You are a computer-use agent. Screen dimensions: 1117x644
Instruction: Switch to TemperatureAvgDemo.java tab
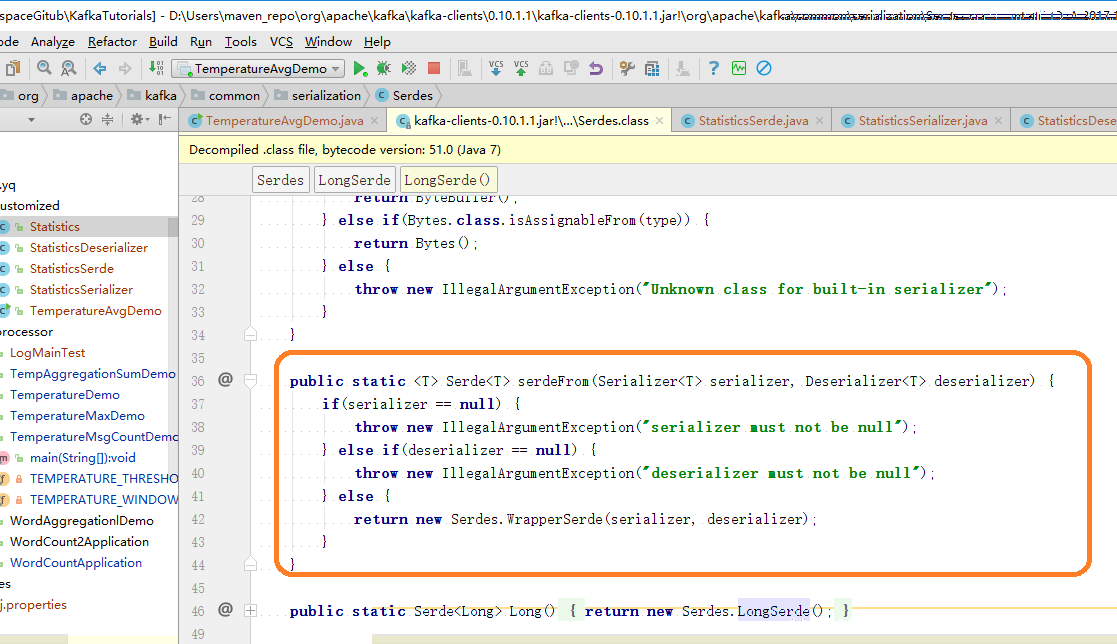tap(284, 120)
